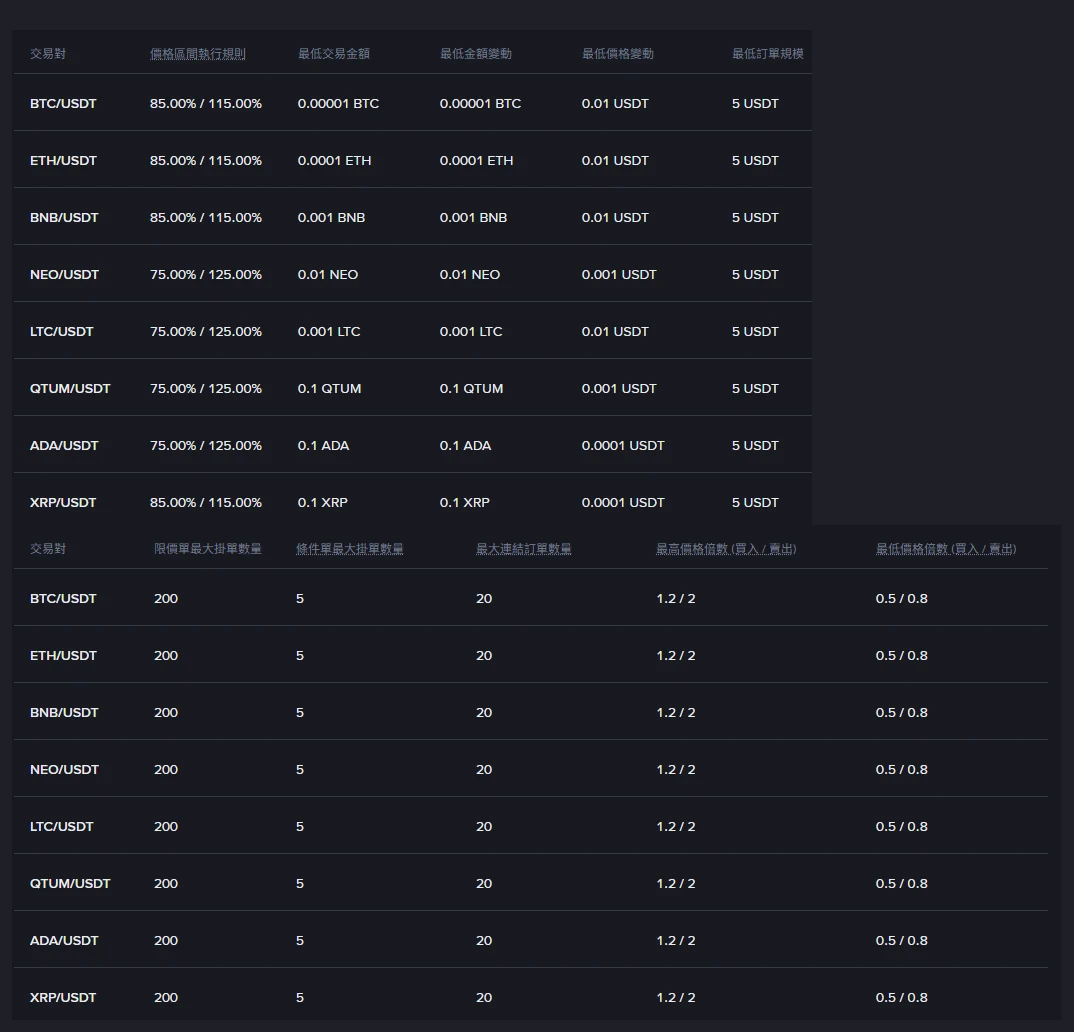Screen dimensions: 1074x1032
Task: Click the 條件單最大掛單數量 column header
Action: coord(349,549)
